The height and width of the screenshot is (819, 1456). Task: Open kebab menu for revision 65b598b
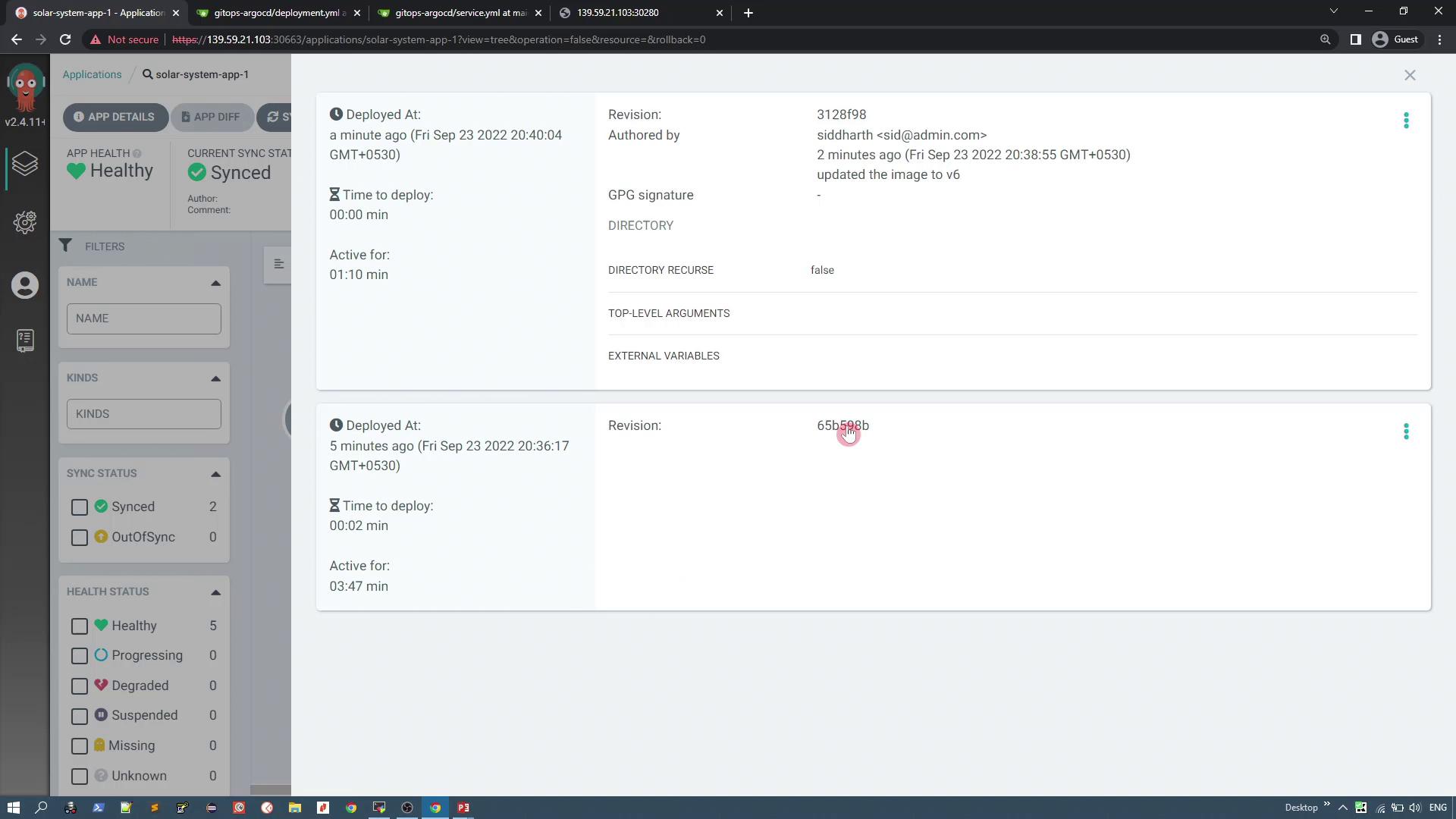(x=1406, y=431)
